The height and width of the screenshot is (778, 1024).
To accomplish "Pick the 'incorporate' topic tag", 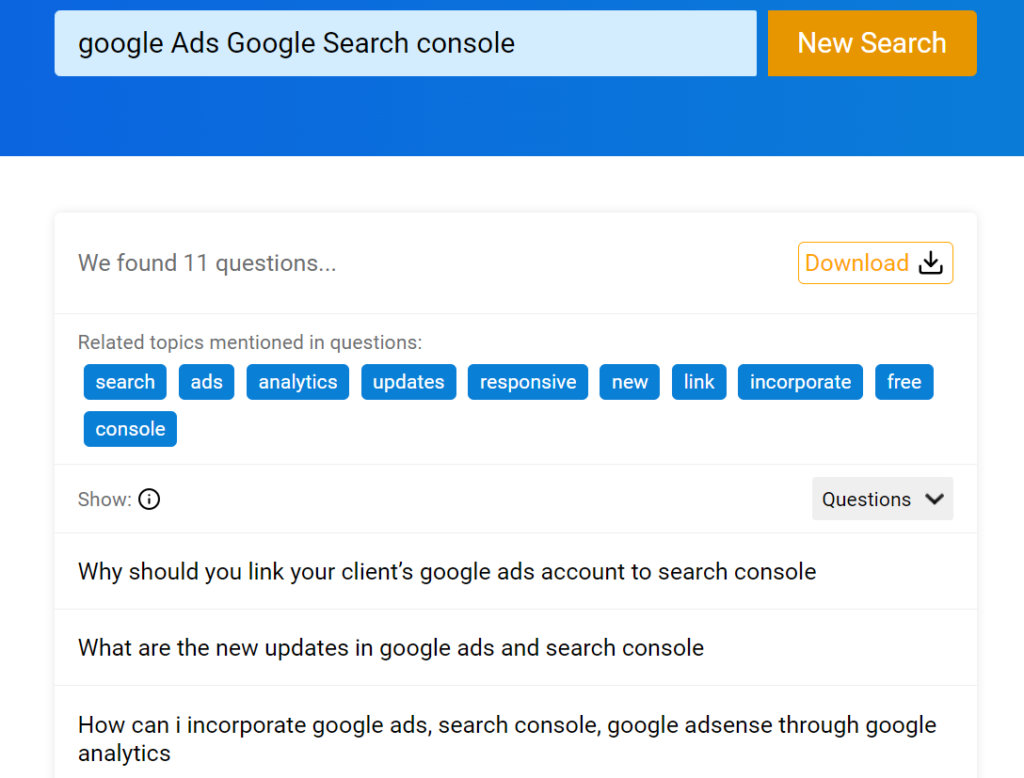I will tap(800, 382).
